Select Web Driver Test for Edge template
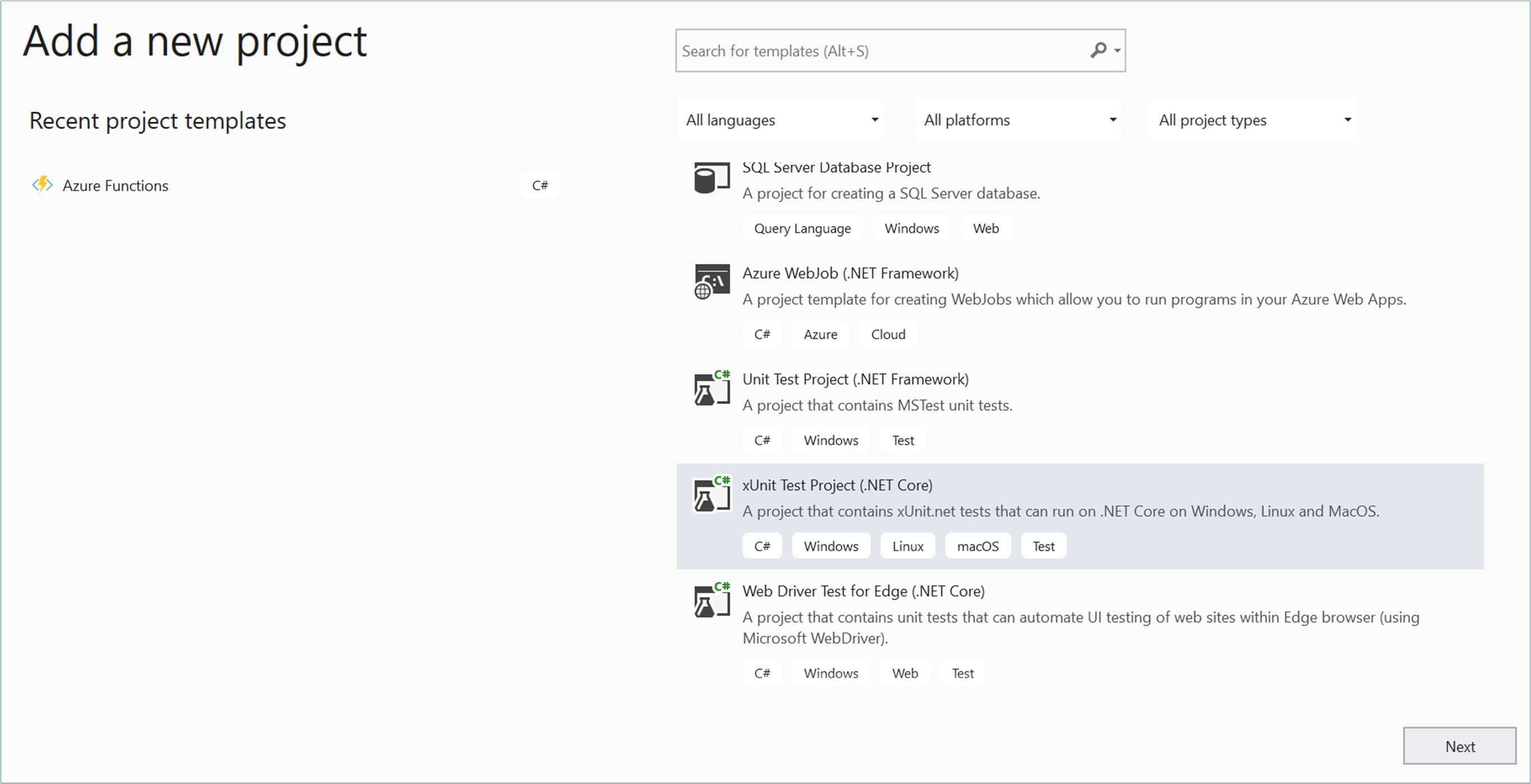The height and width of the screenshot is (784, 1531). tap(1079, 632)
